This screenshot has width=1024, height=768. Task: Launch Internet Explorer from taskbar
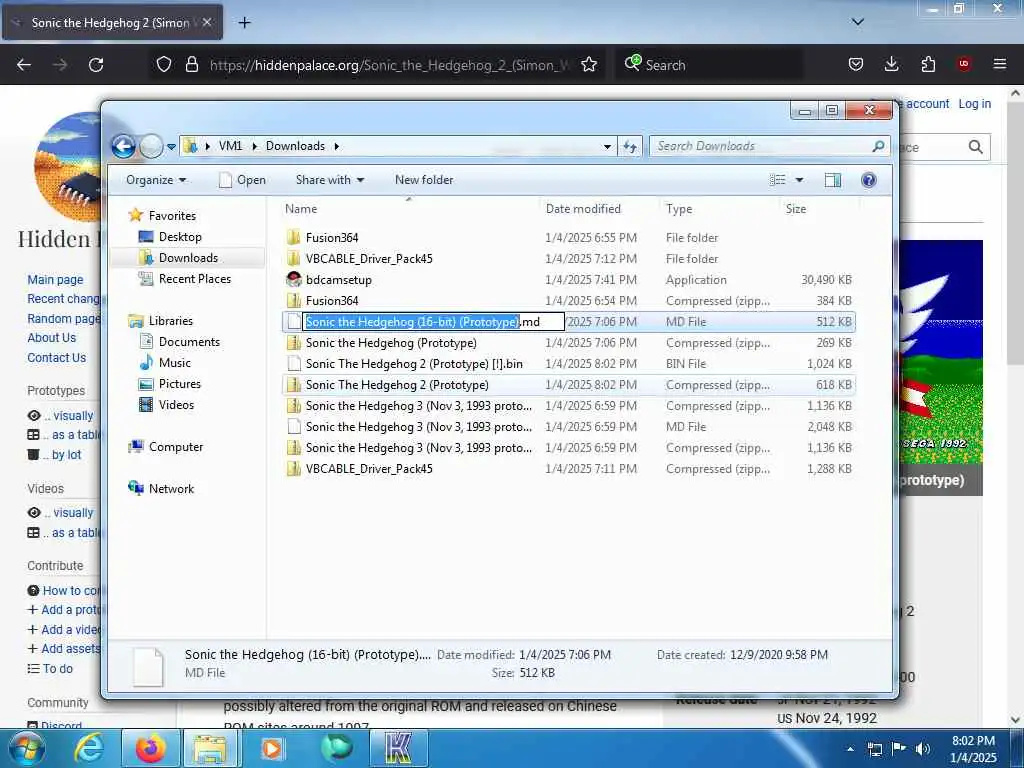click(89, 748)
